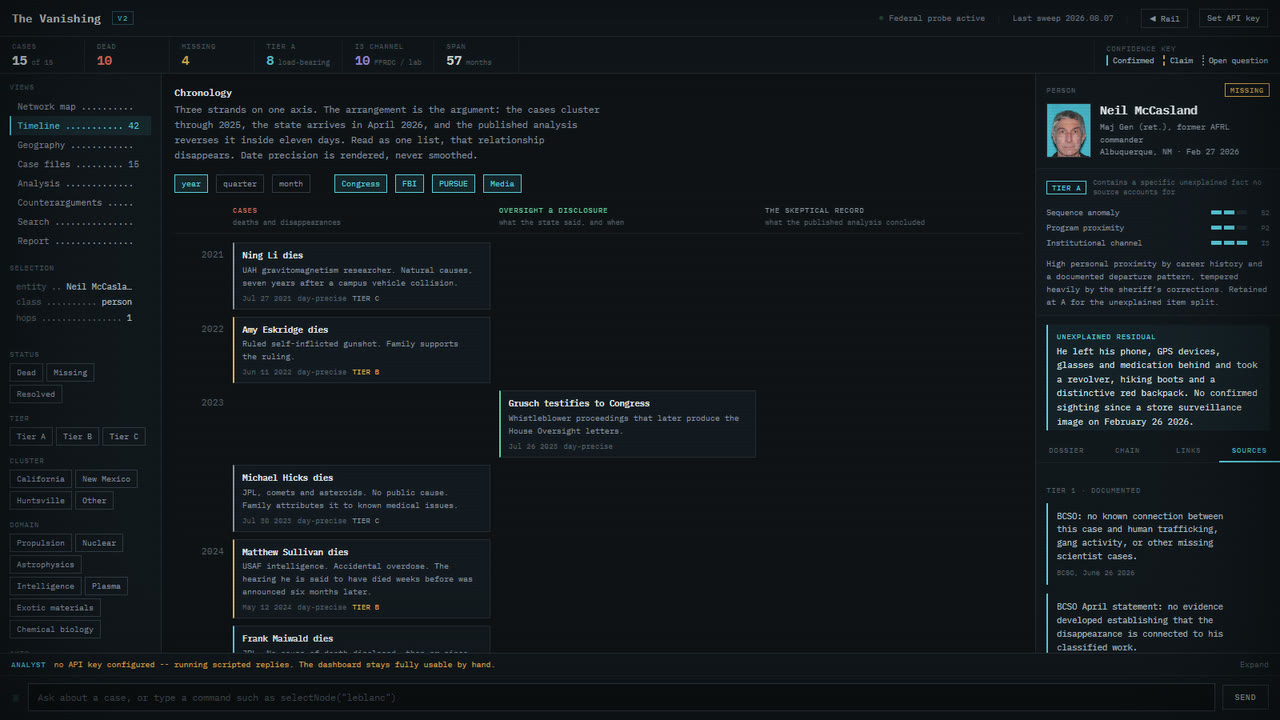Open the Geography view
The image size is (1280, 720).
point(80,145)
